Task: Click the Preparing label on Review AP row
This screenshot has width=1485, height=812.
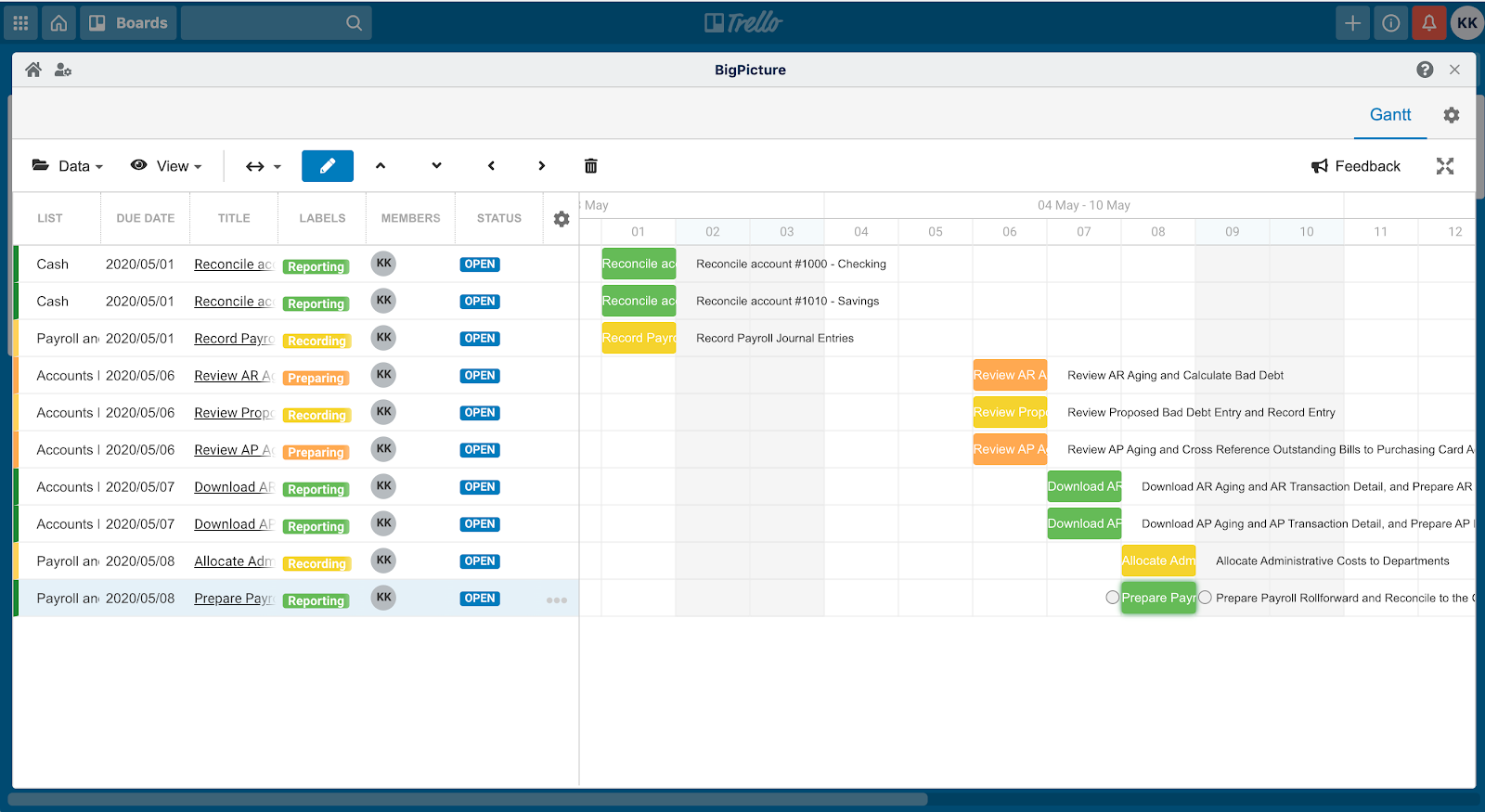Action: [316, 452]
